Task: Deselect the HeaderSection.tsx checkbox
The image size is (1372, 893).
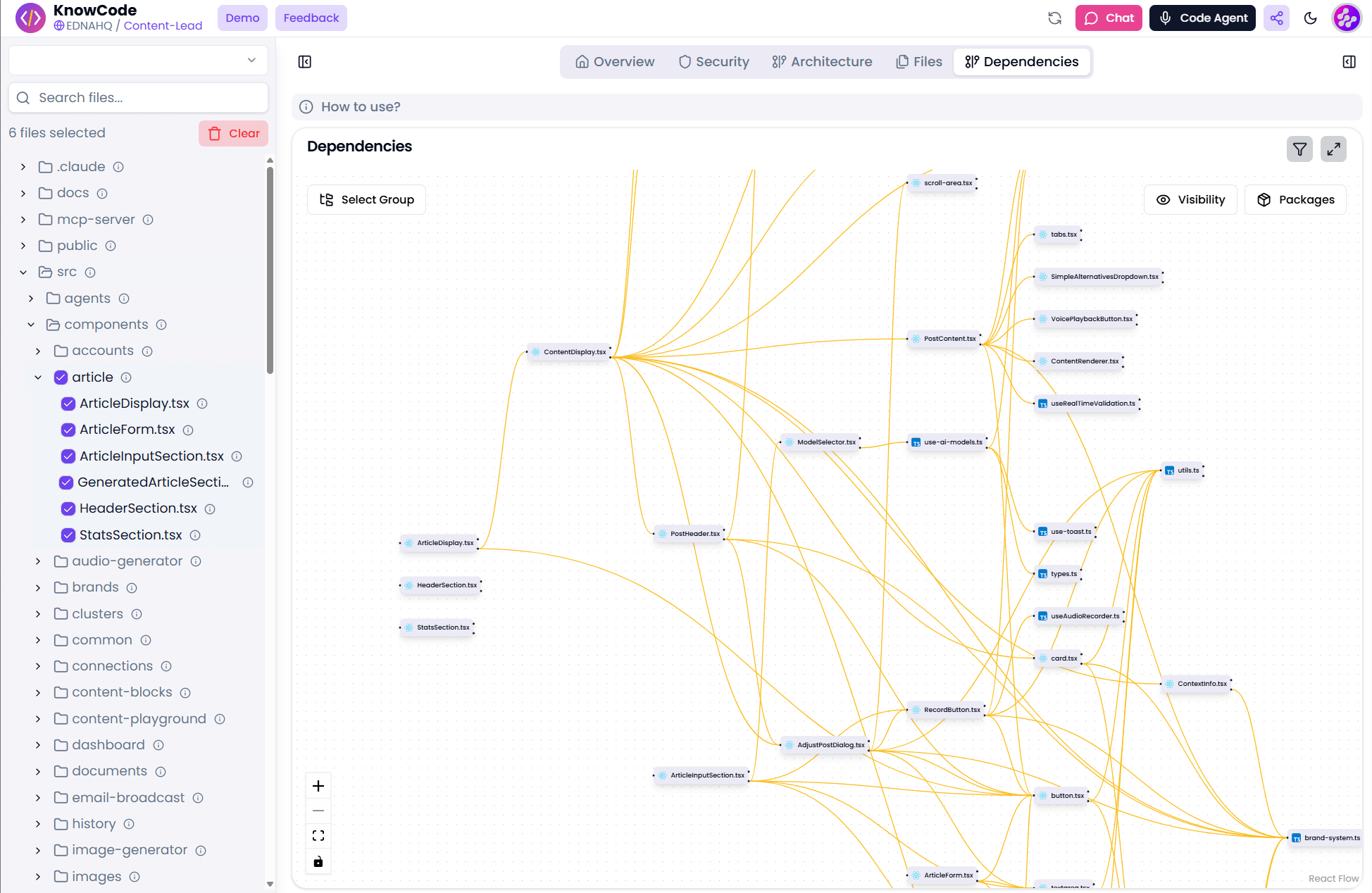Action: (68, 508)
